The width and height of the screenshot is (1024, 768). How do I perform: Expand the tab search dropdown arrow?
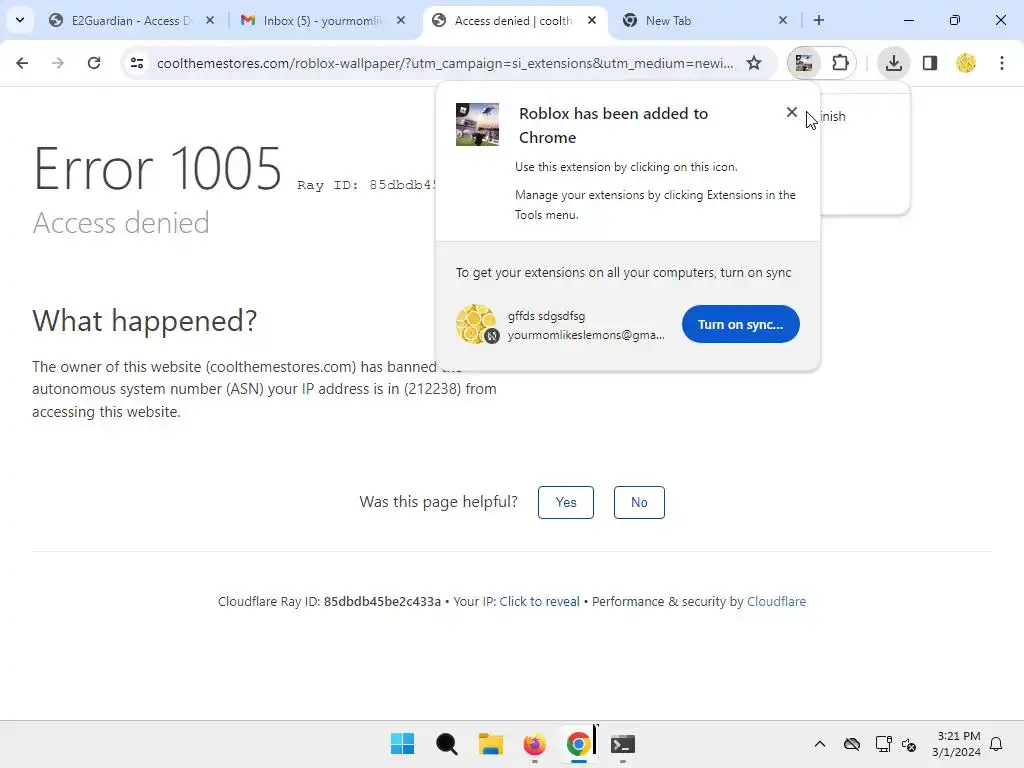coord(20,20)
